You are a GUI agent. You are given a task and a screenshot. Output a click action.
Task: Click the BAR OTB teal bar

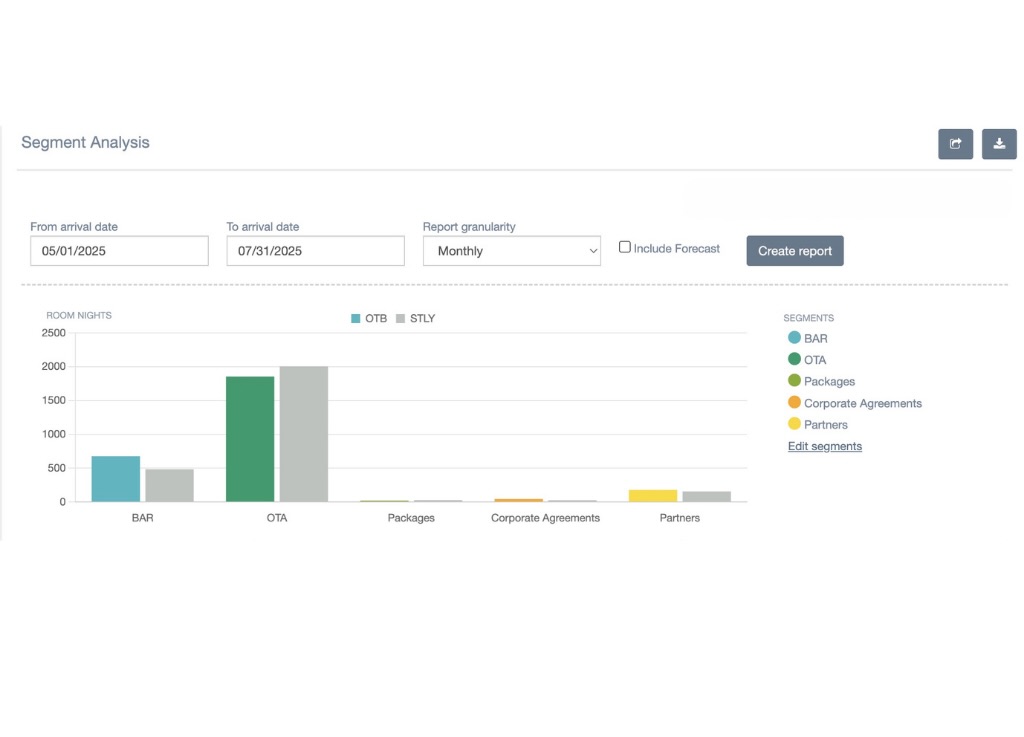116,479
